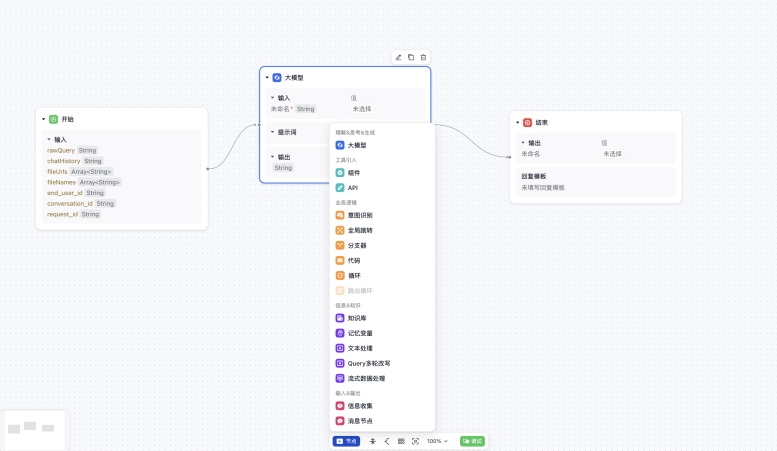Select 意图识别 from the node menu
Screen dimensions: 777x451
pos(361,215)
